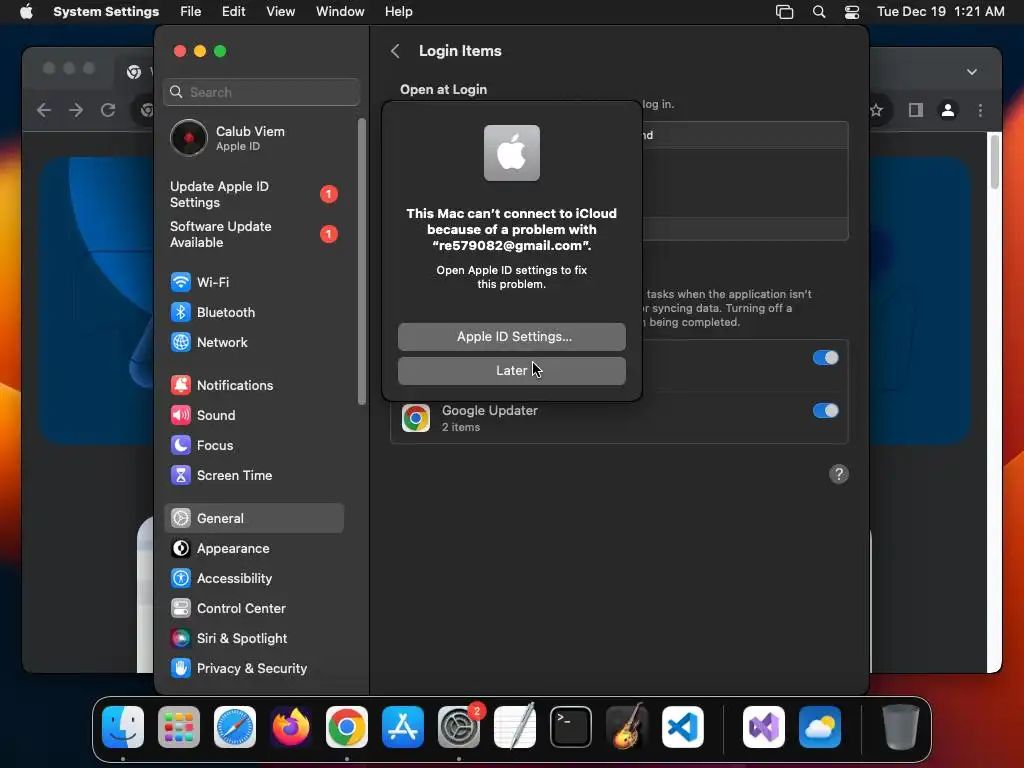Open Launchpad in the Dock
Viewport: 1024px width, 768px height.
click(x=179, y=727)
